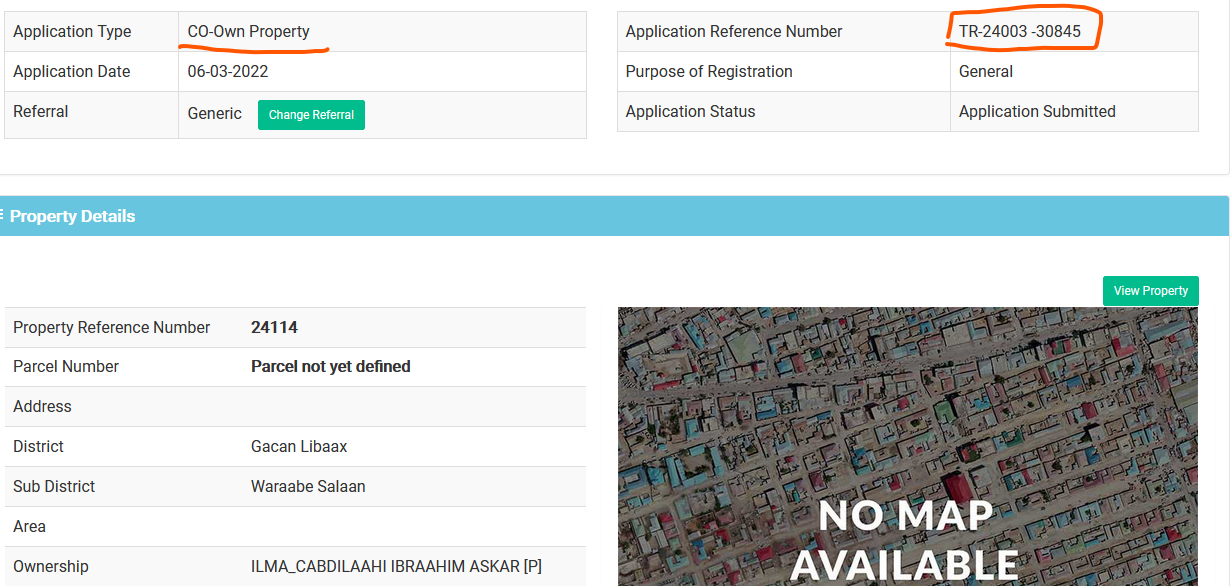Click the Change Referral button
The width and height of the screenshot is (1230, 586).
[x=311, y=115]
